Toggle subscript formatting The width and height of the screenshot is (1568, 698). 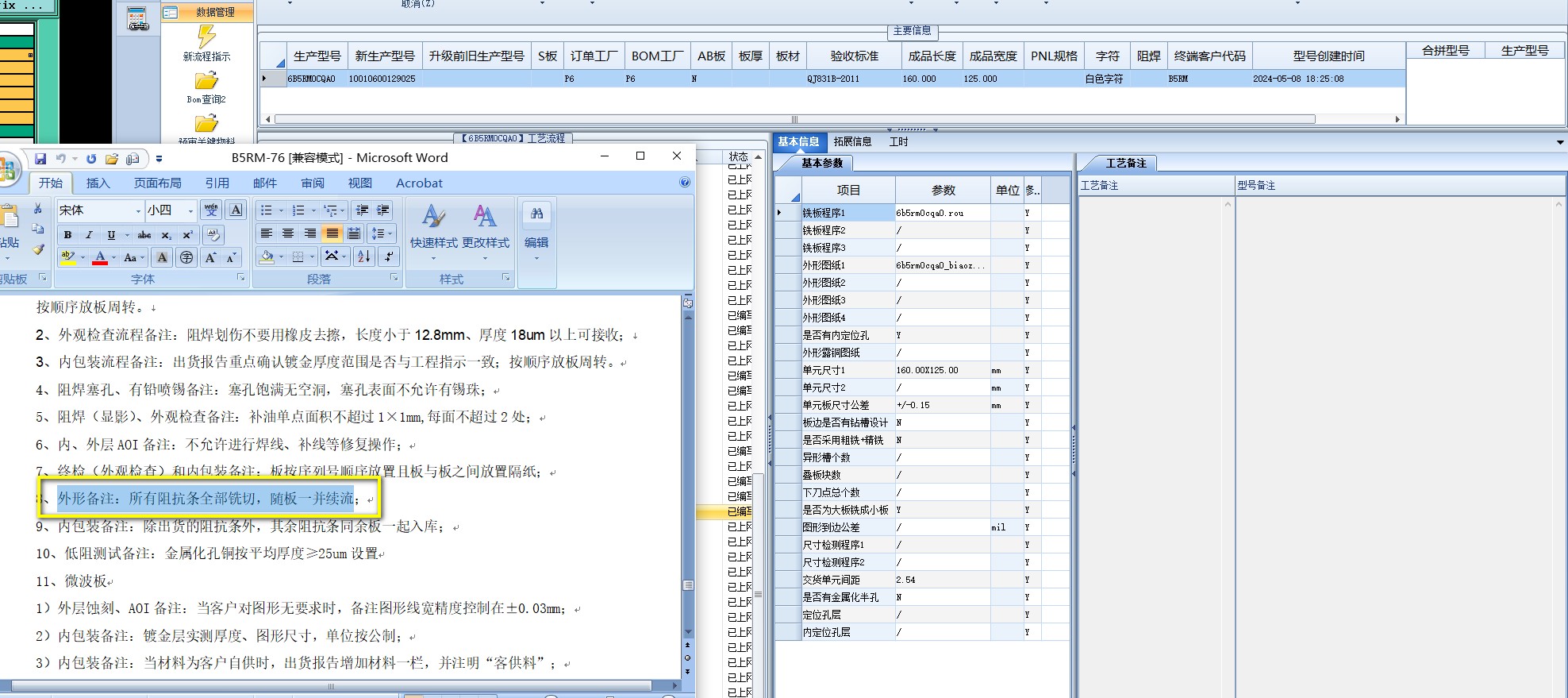point(166,234)
